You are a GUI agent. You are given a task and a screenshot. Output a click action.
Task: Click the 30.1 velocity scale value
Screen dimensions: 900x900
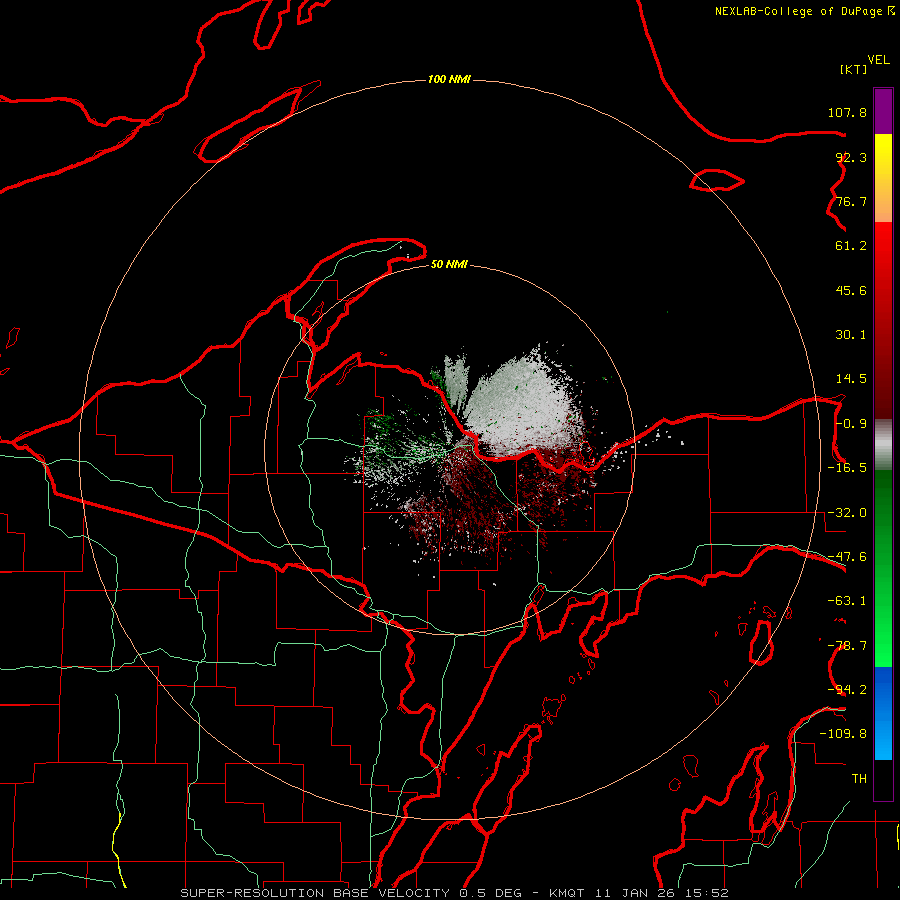(851, 335)
